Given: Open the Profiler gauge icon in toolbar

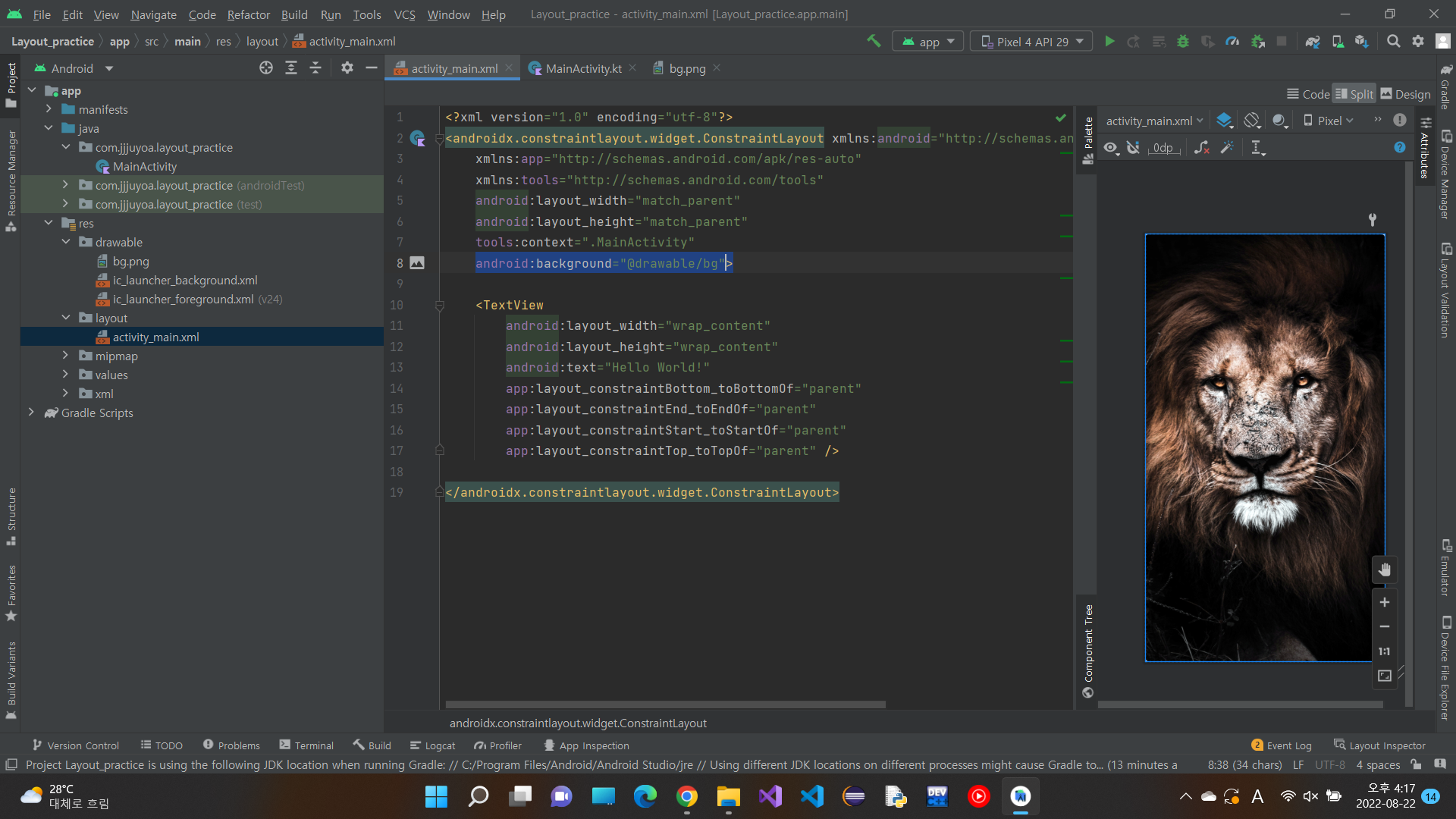Looking at the screenshot, I should (x=1232, y=42).
